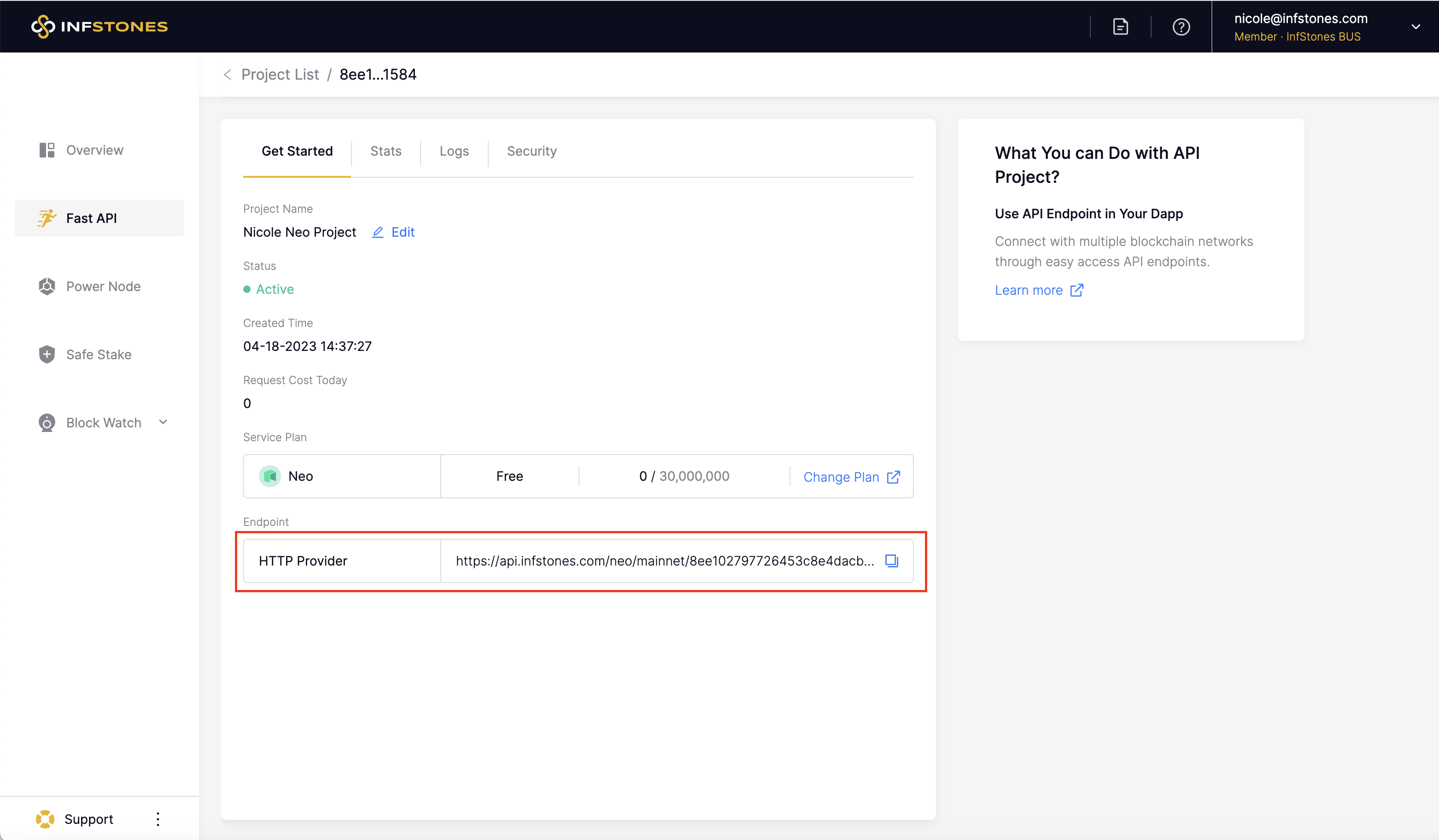Copy the HTTP Provider endpoint URL
The width and height of the screenshot is (1439, 840).
(x=891, y=561)
